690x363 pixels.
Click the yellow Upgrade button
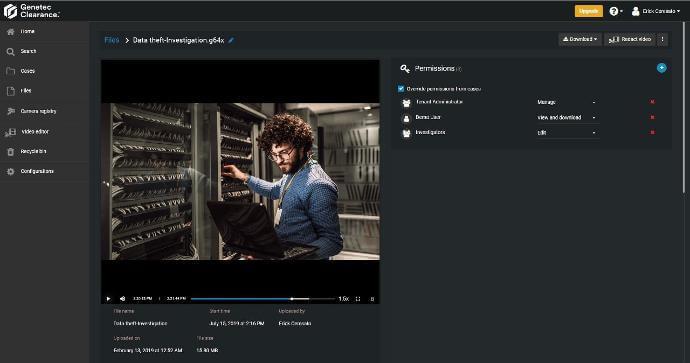pyautogui.click(x=588, y=11)
